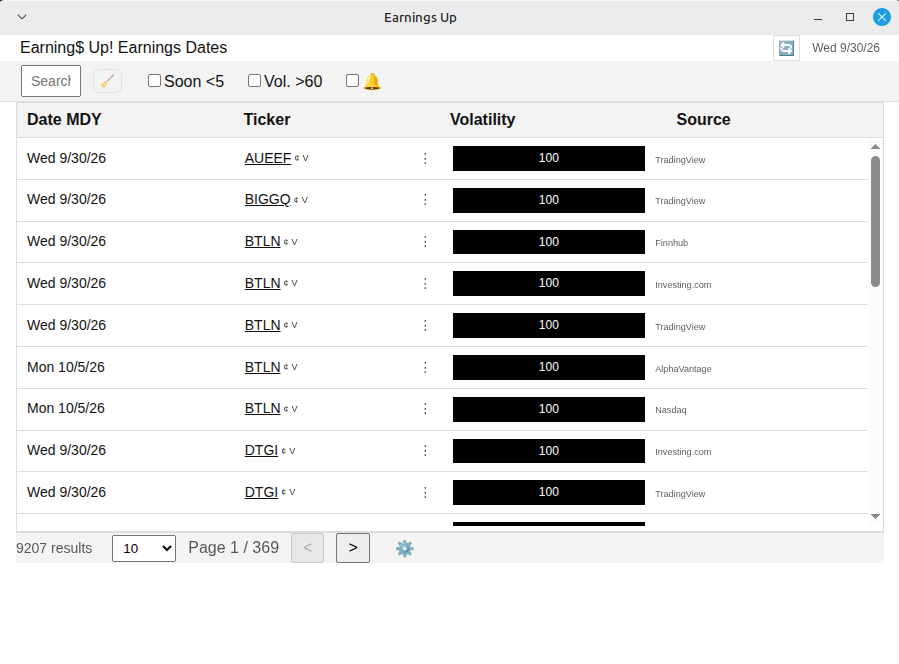Clear the search with the broom icon
The width and height of the screenshot is (899, 664).
[107, 81]
